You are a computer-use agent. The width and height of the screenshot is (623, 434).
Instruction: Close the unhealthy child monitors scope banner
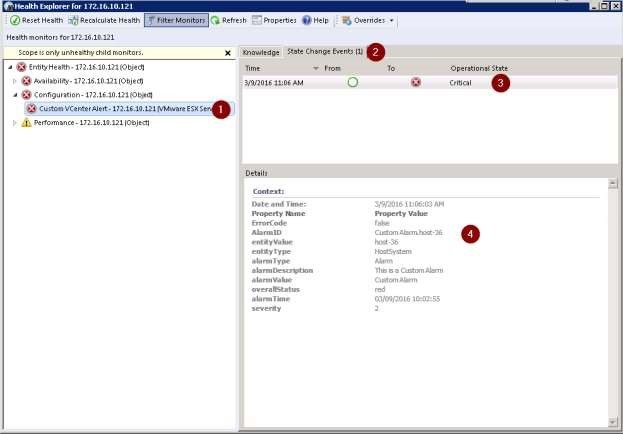pos(228,52)
